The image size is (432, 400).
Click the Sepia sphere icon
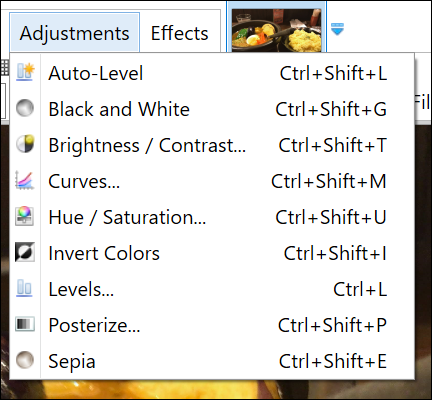[x=25, y=360]
